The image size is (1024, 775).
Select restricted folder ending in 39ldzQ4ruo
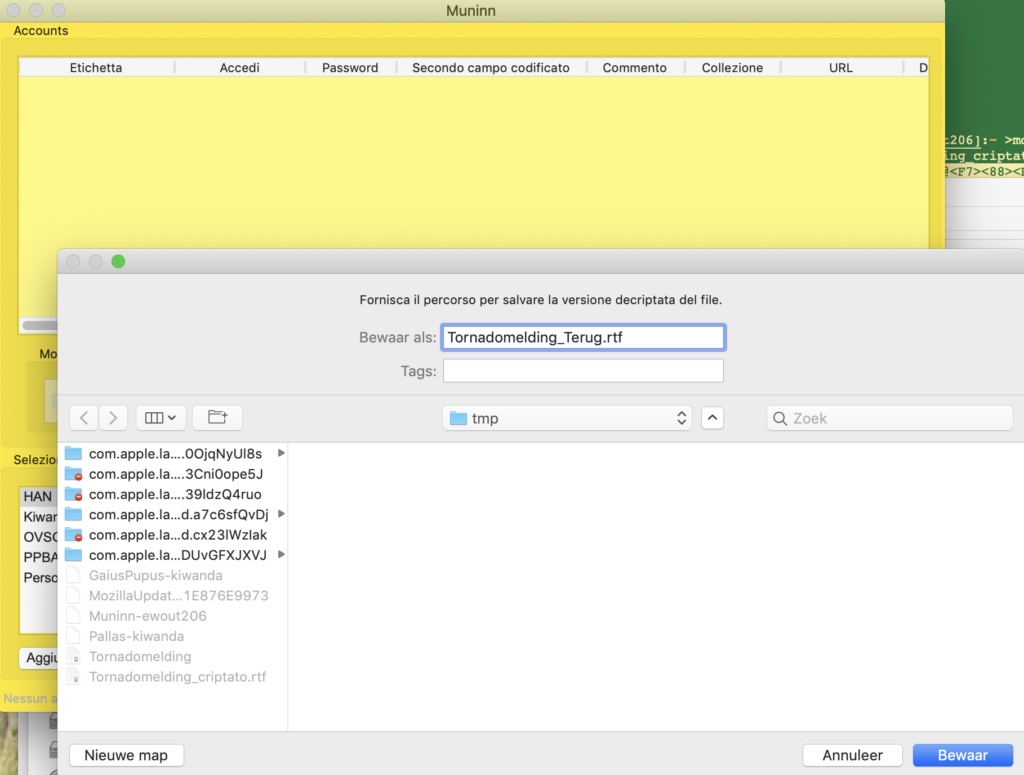[175, 494]
